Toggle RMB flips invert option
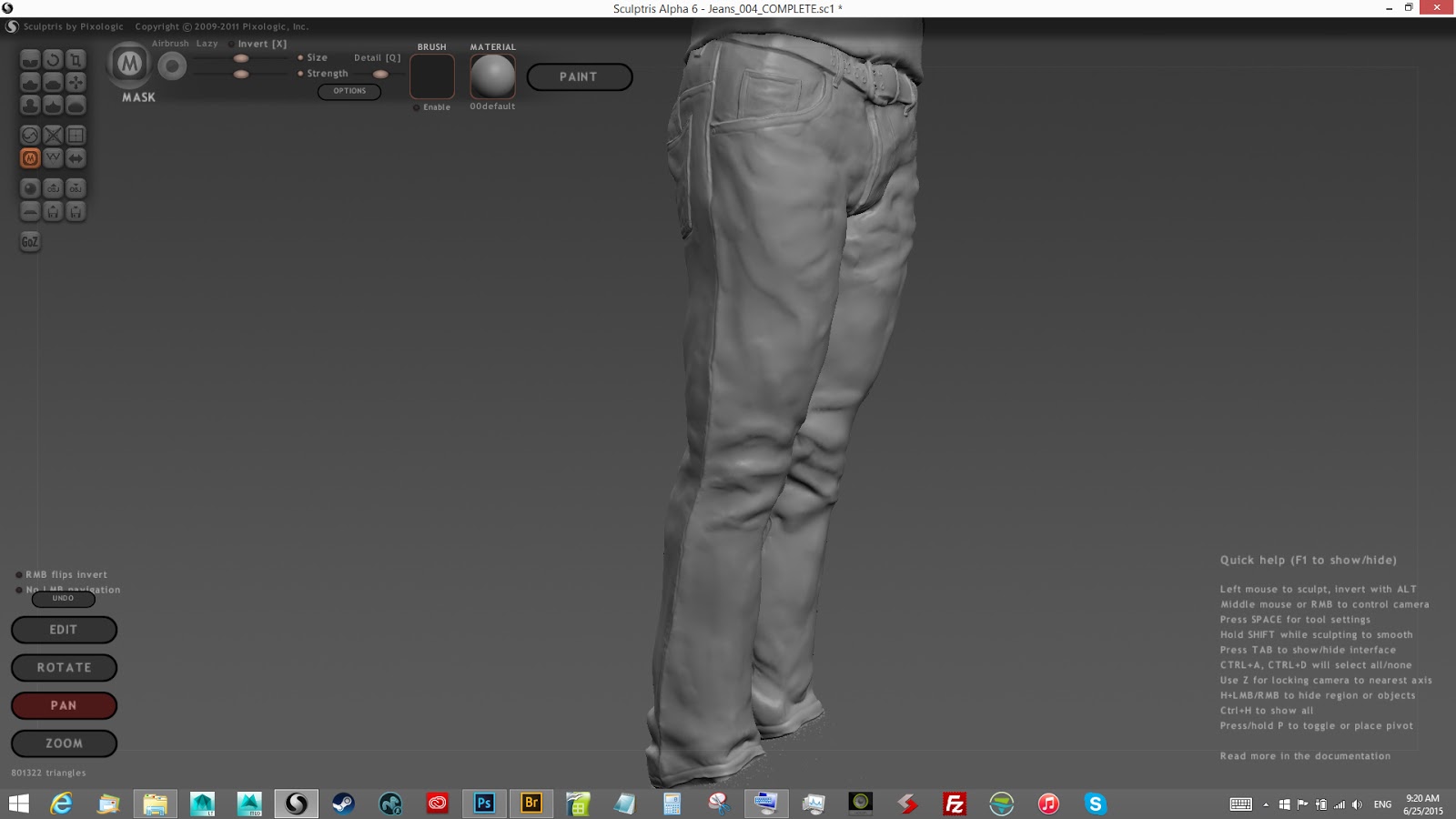1456x819 pixels. [x=19, y=575]
